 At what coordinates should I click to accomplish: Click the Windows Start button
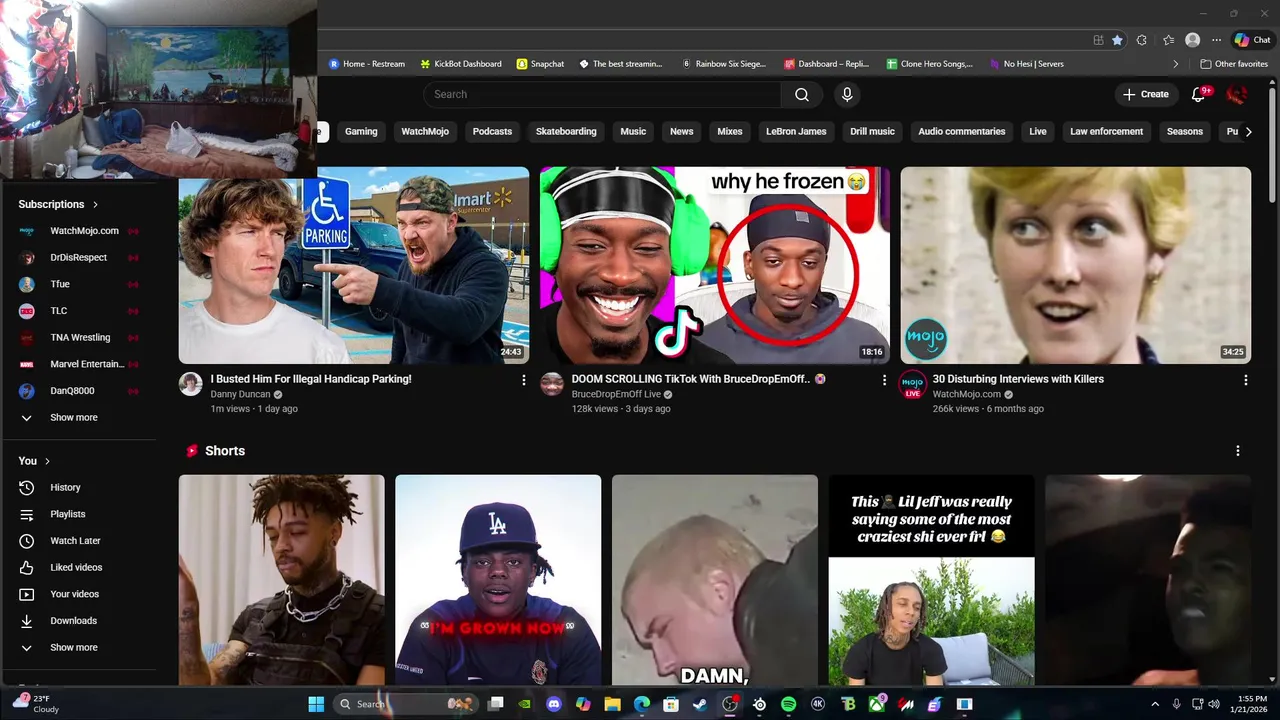coord(316,704)
